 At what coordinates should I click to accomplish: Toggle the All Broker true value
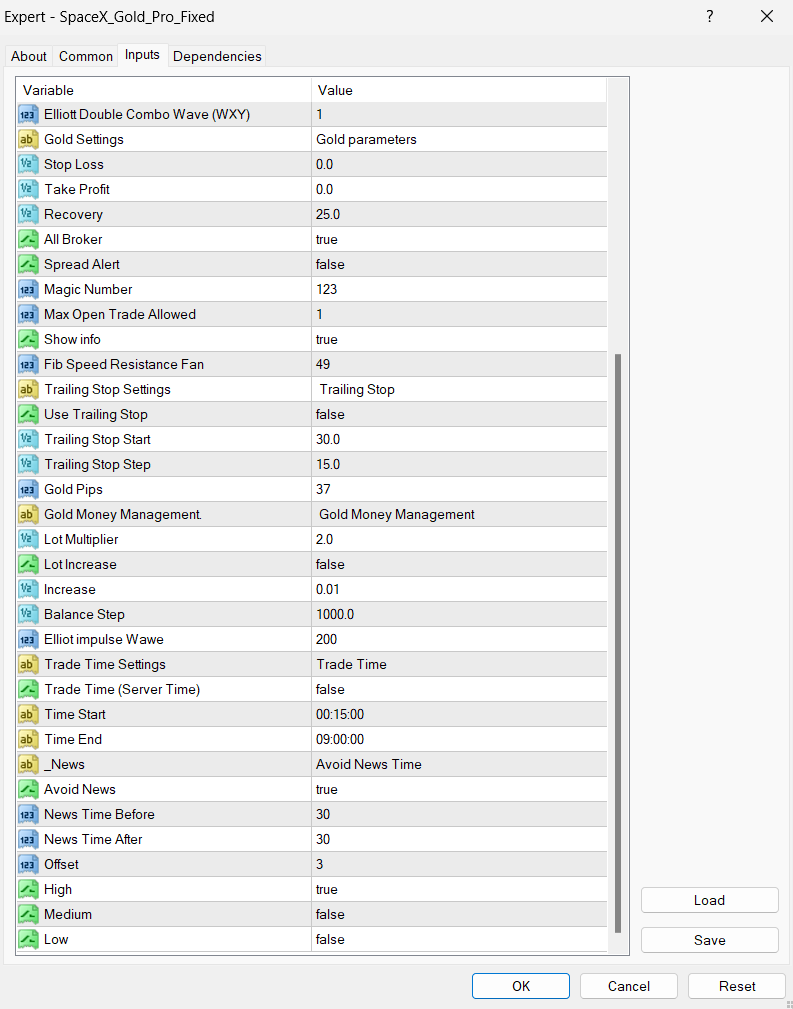(x=458, y=239)
